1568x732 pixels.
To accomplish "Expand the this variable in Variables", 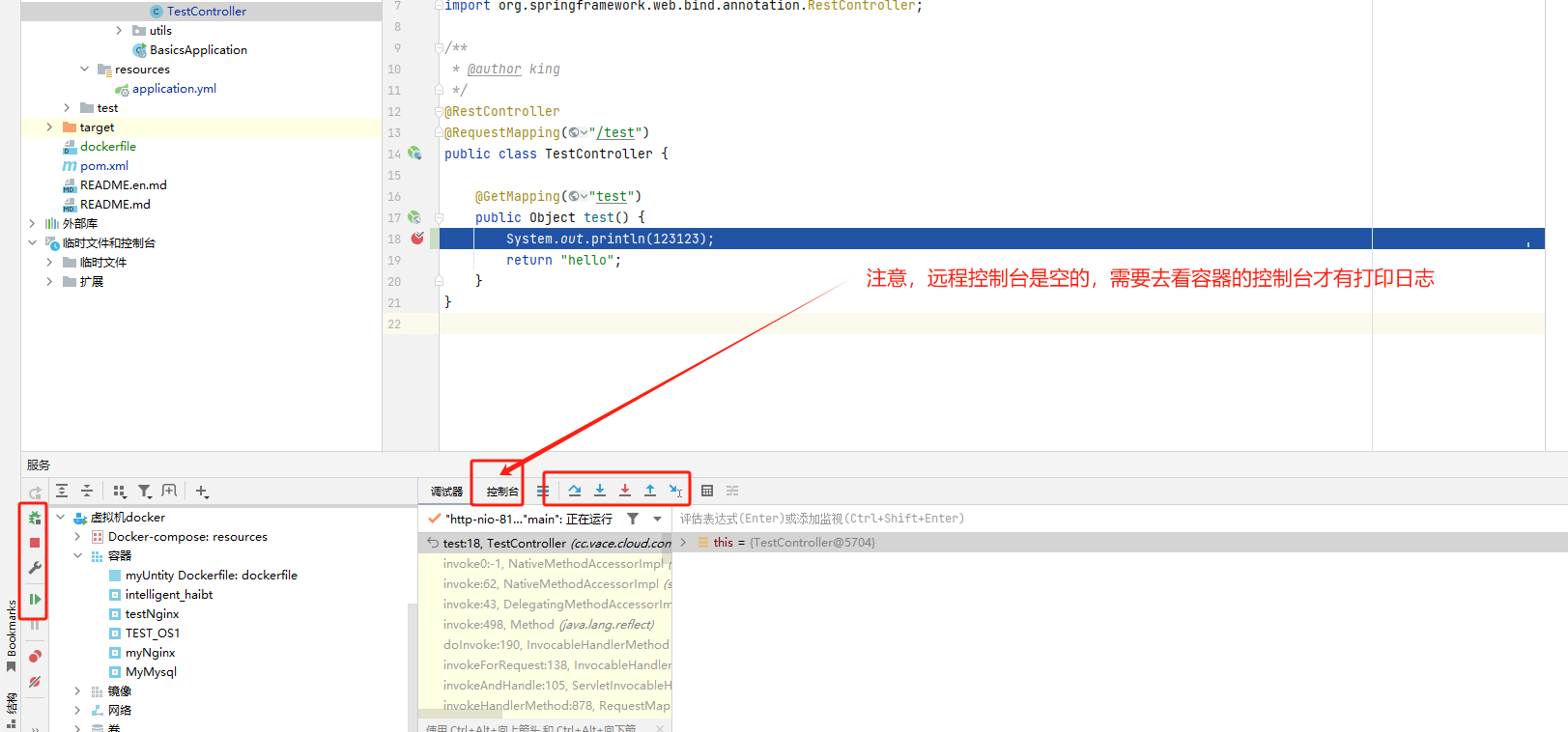I will pos(684,542).
